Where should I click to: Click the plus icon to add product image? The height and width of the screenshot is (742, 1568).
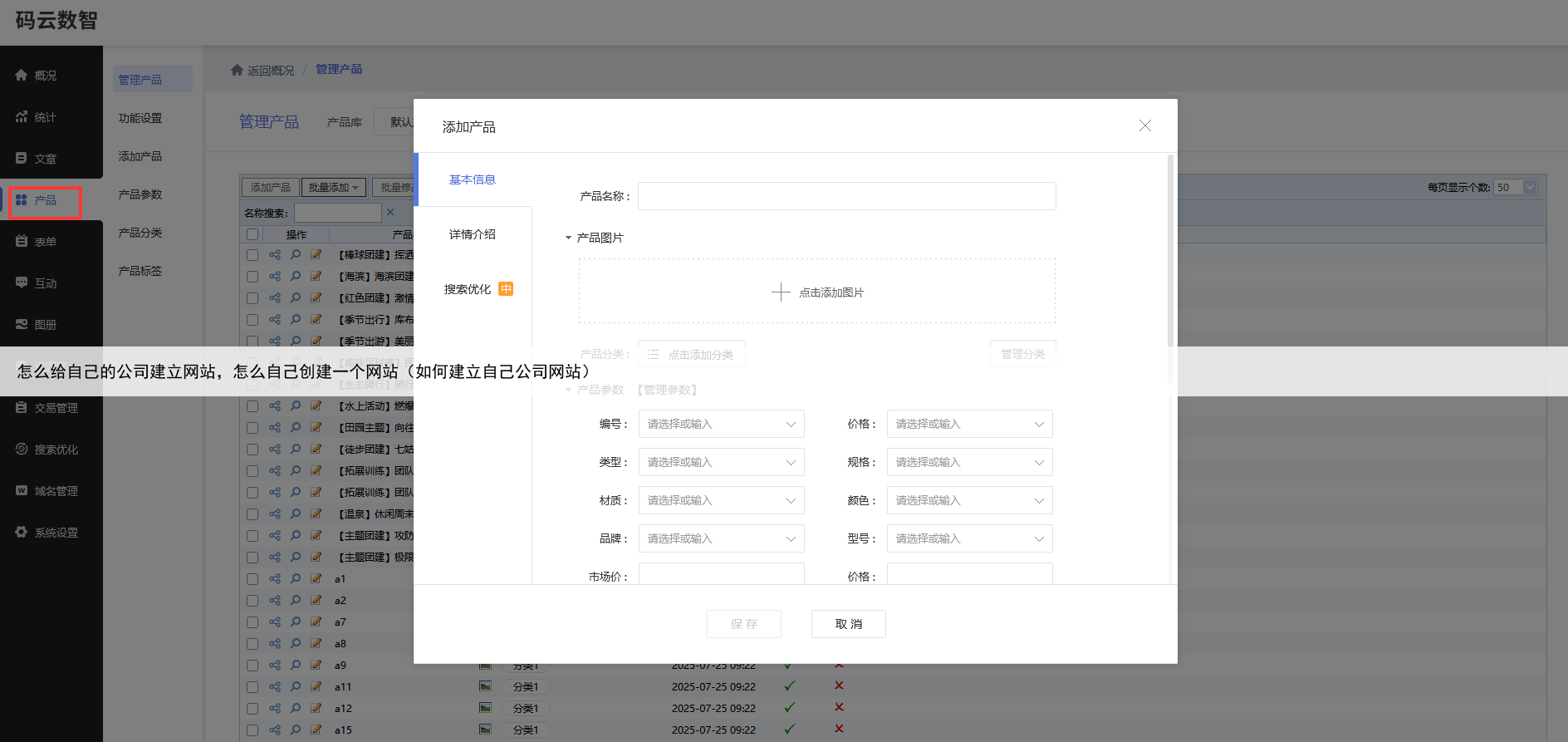(x=781, y=292)
